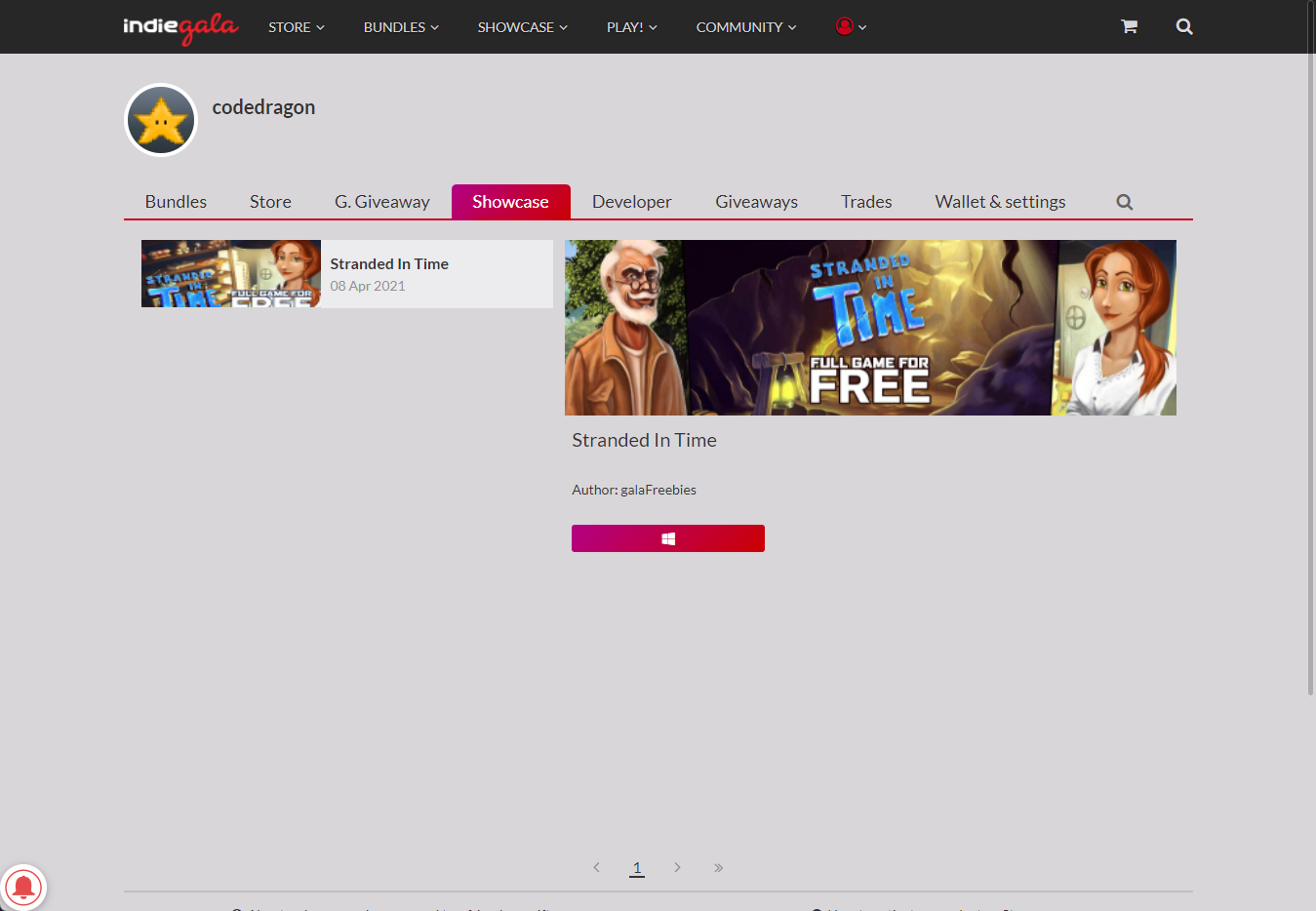Click the codedragon star avatar

pyautogui.click(x=161, y=120)
